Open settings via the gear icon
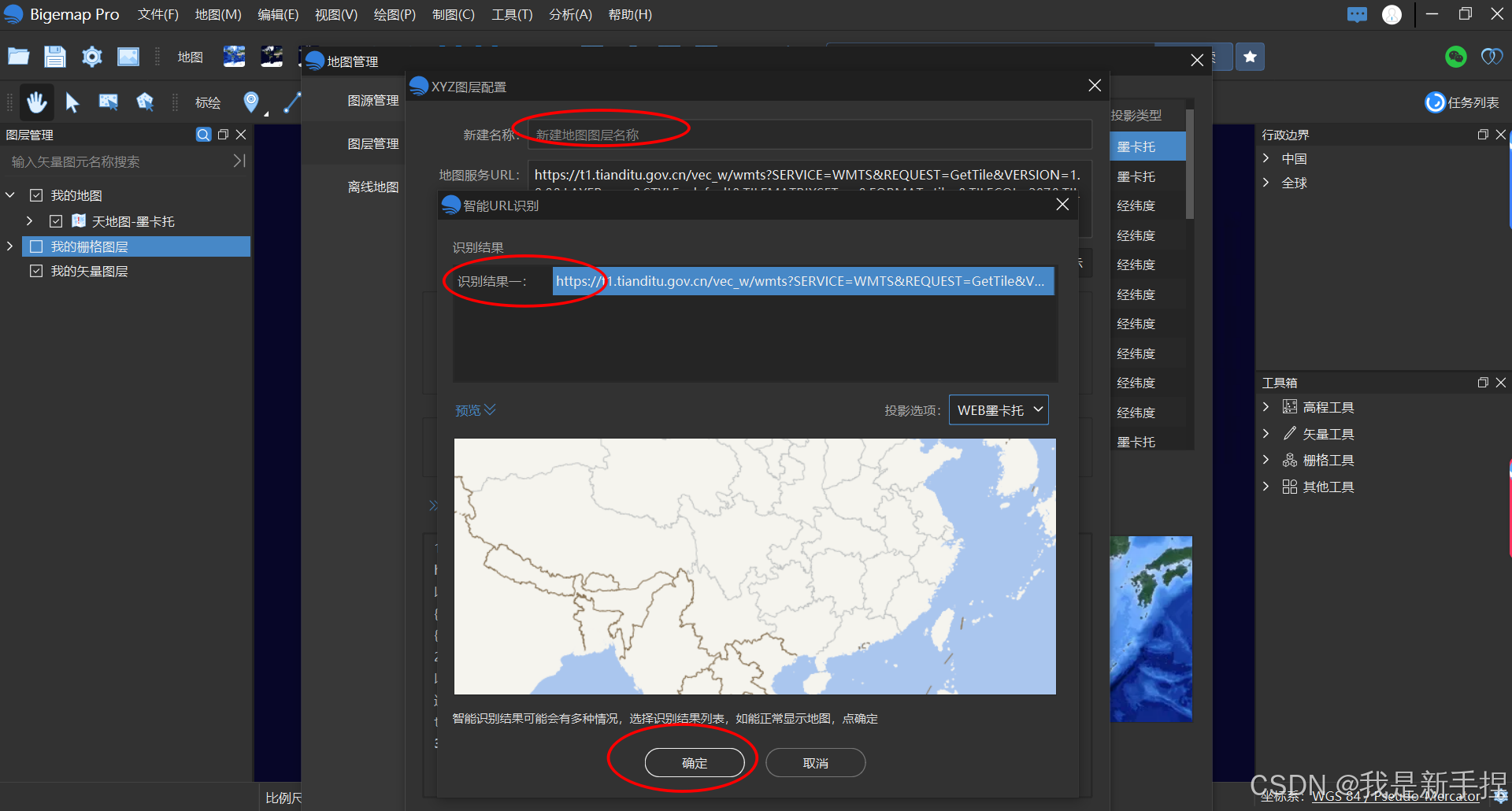 [92, 57]
